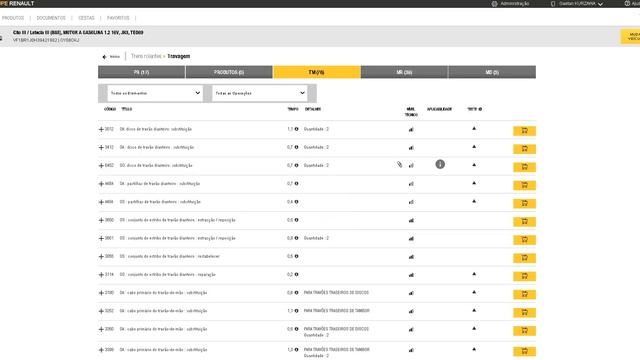Image resolution: width=640 pixels, height=360 pixels.
Task: Expand the estribo extracção/reposição 0,8 row
Action: [x=101, y=238]
